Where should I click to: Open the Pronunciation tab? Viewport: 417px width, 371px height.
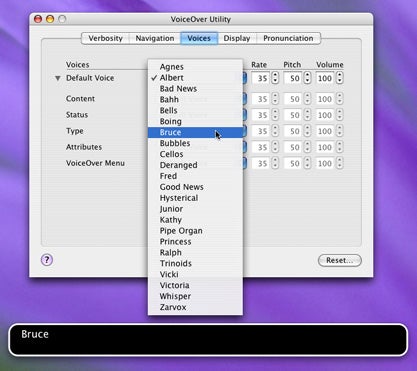tap(288, 38)
